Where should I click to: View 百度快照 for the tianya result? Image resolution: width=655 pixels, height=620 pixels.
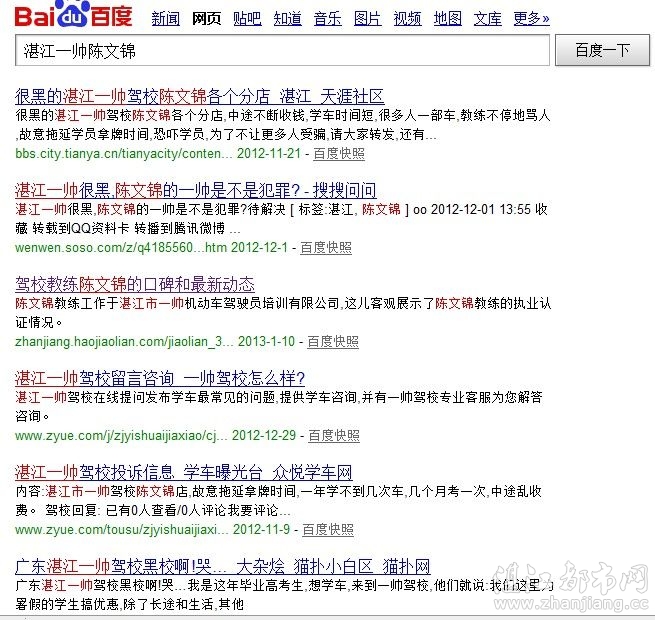point(339,154)
